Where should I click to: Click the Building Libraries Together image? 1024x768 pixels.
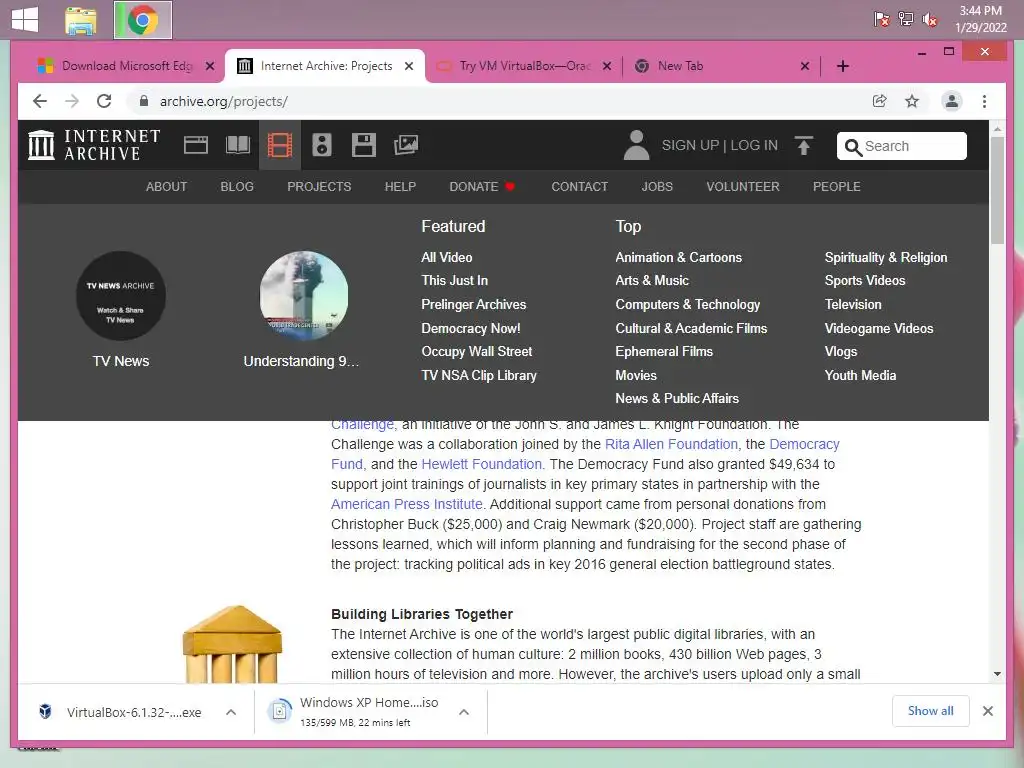232,644
